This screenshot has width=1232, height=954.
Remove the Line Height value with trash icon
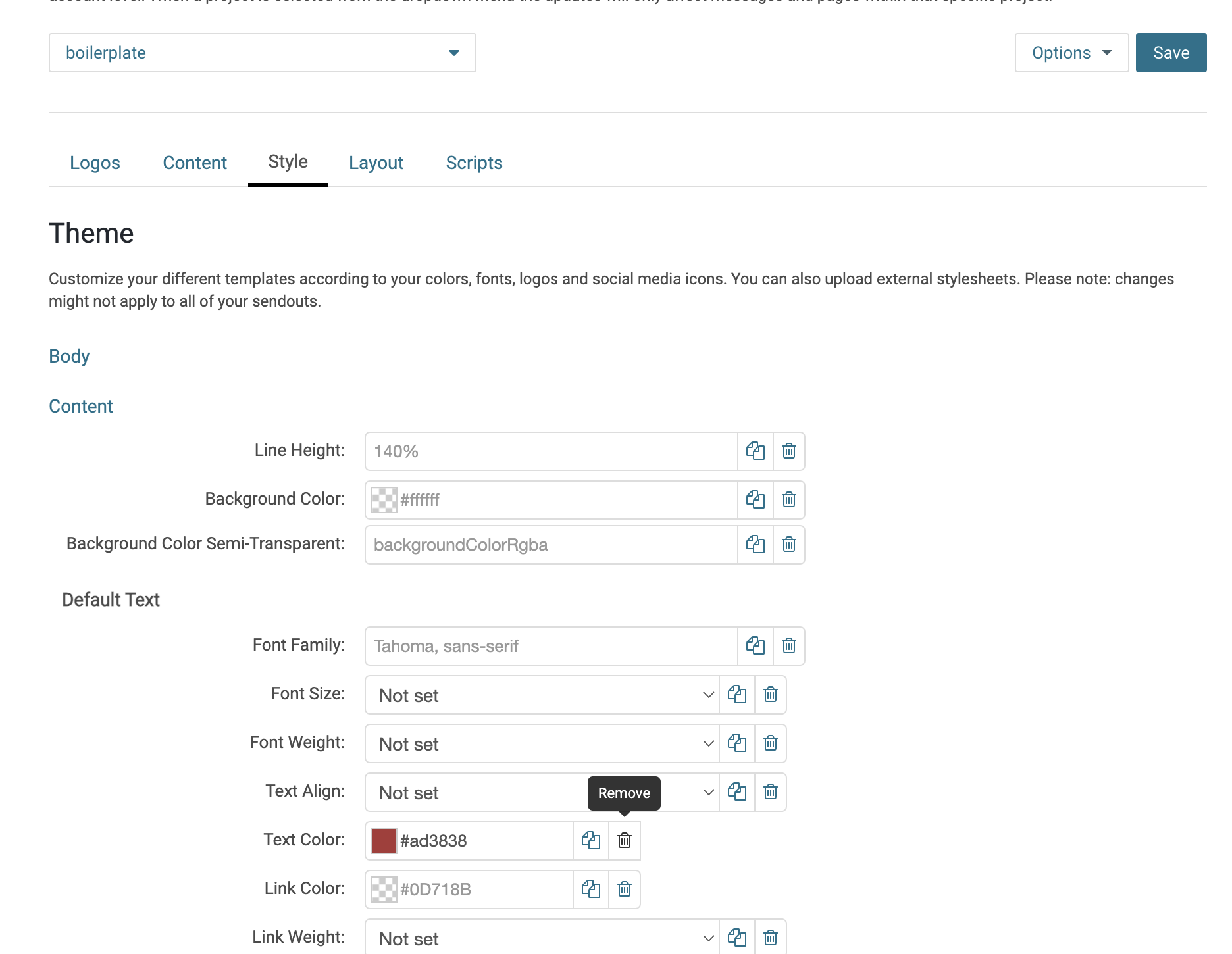pos(788,451)
